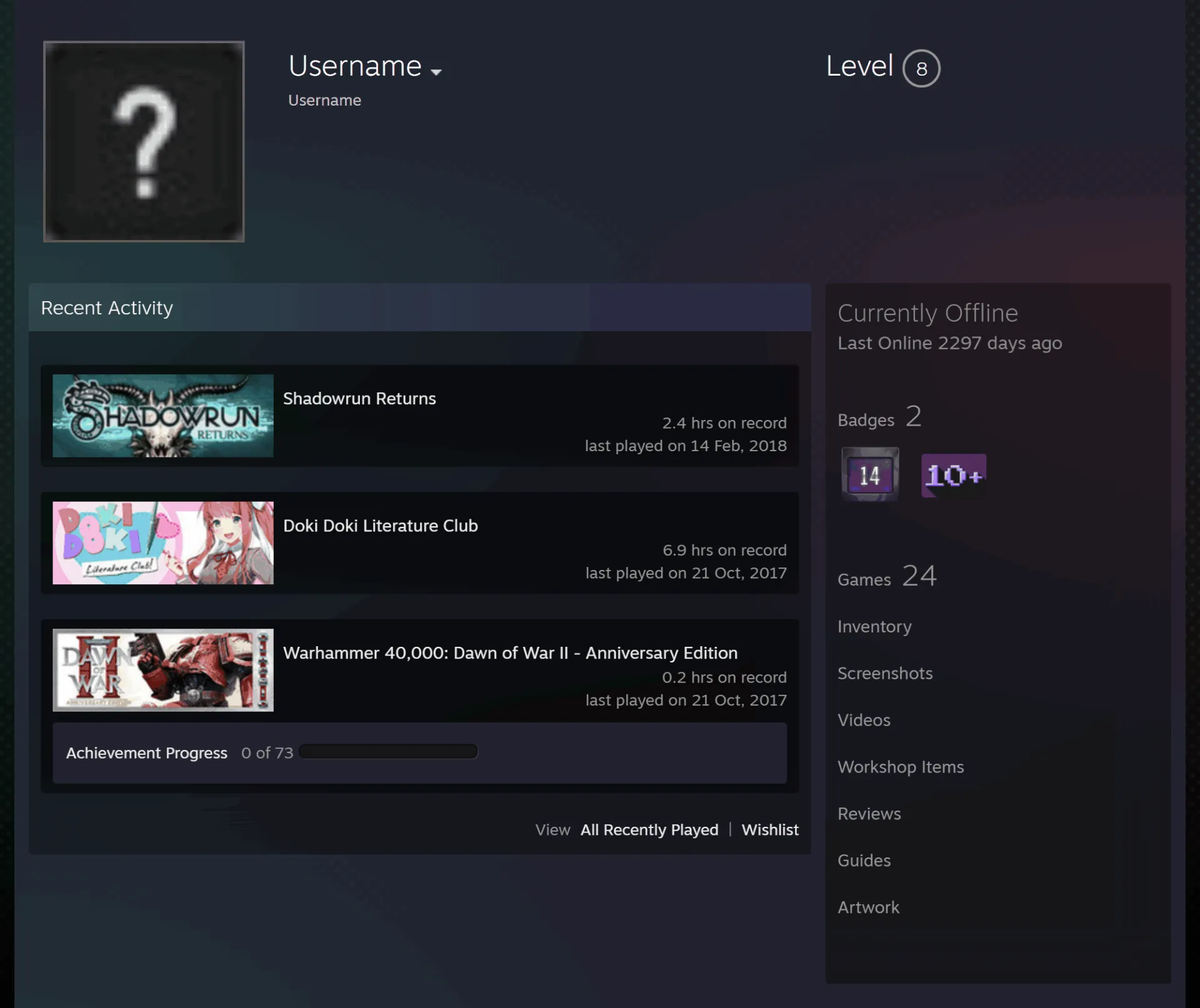Open the purple 14 badge icon
This screenshot has height=1008, width=1200.
tap(870, 474)
